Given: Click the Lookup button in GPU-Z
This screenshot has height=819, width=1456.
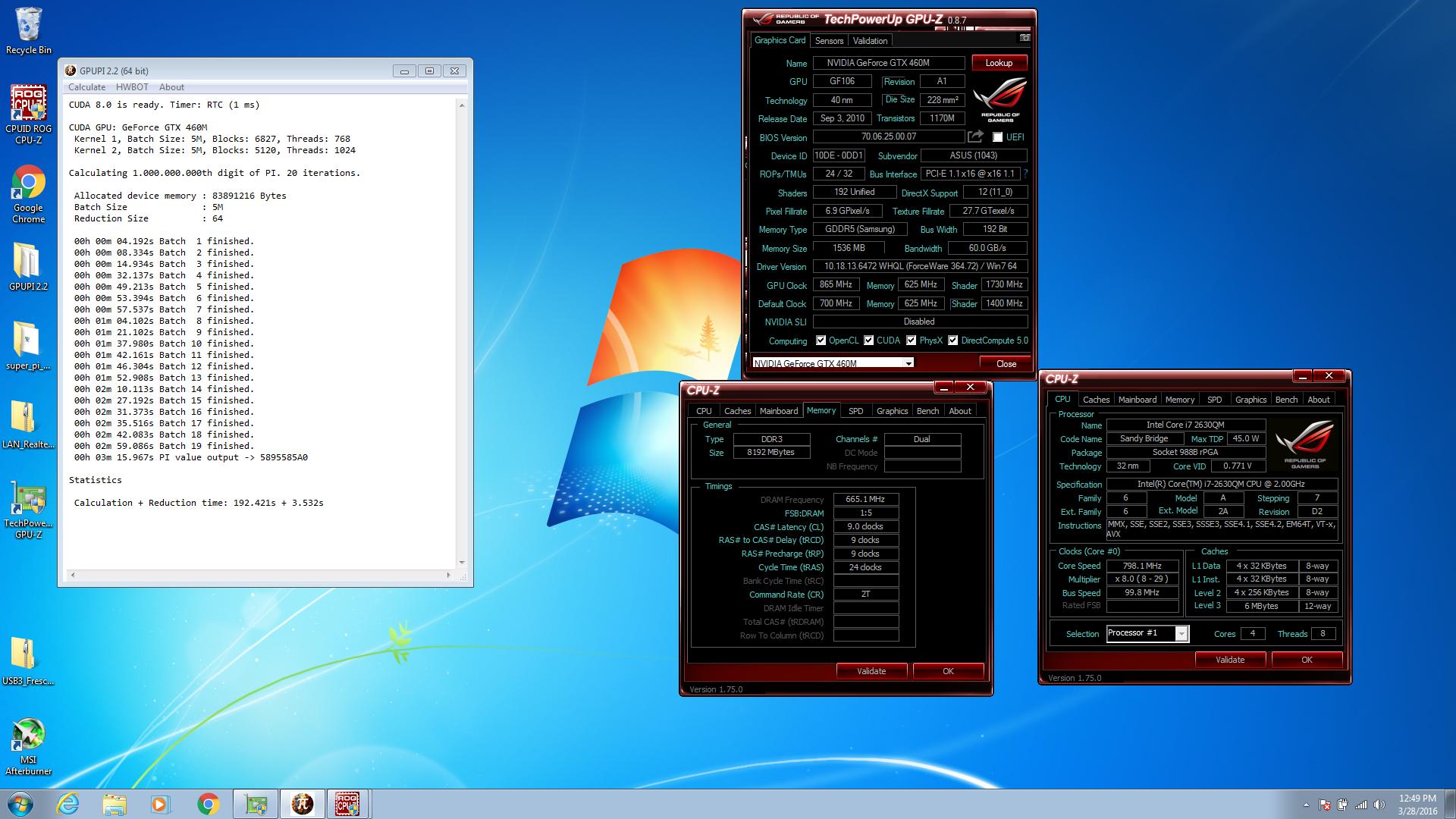Looking at the screenshot, I should (x=999, y=63).
